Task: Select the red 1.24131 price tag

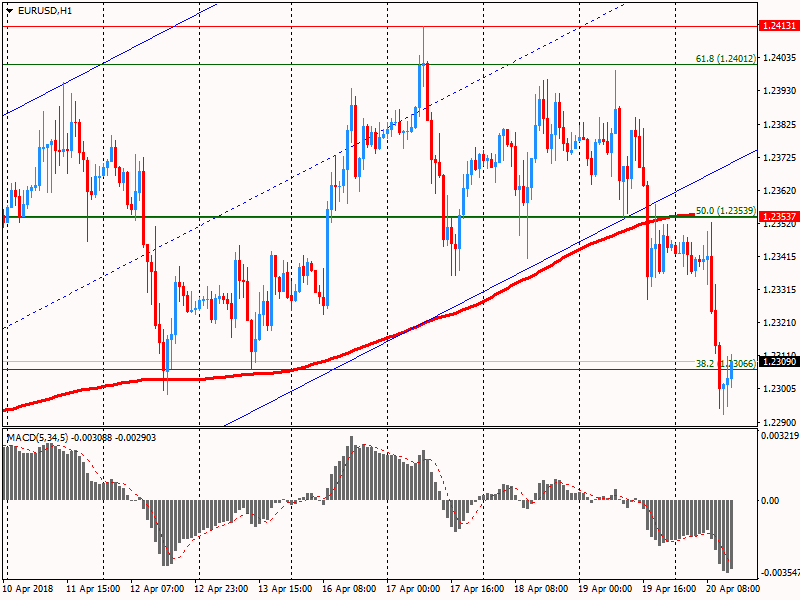Action: (x=777, y=25)
